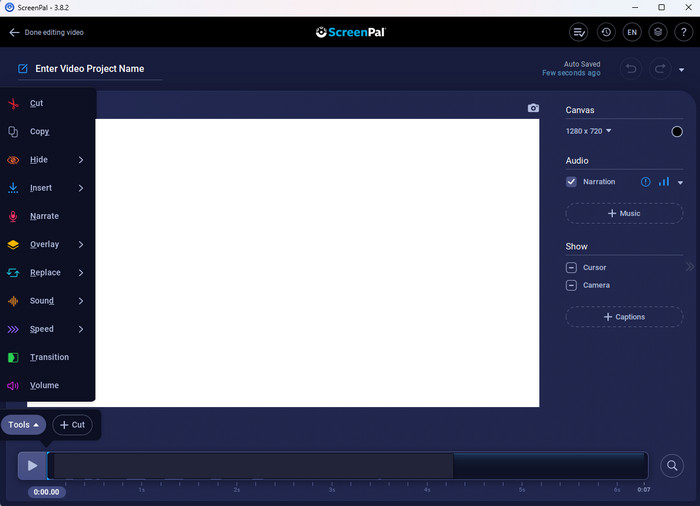The width and height of the screenshot is (700, 506).
Task: Click the pink microphone Narrate icon
Action: pos(13,216)
